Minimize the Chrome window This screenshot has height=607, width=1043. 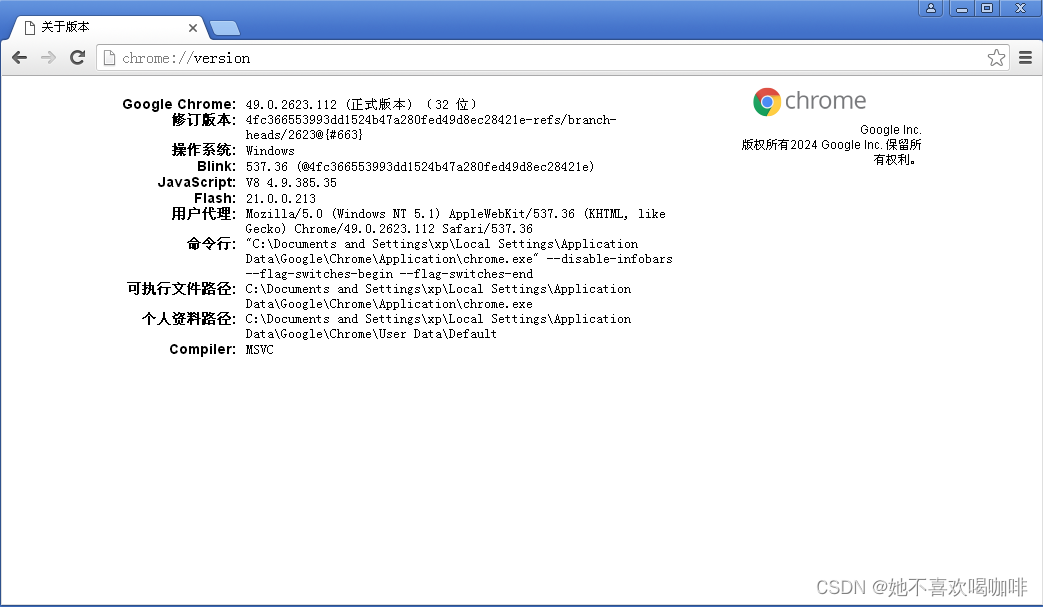pos(962,8)
